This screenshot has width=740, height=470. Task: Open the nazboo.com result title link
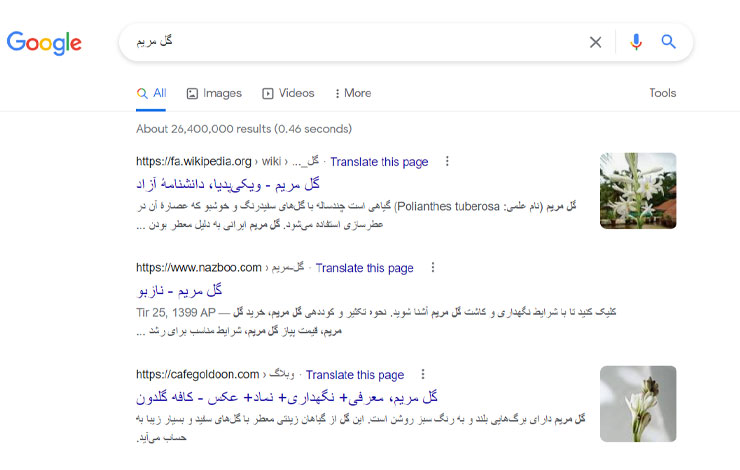[x=179, y=290]
